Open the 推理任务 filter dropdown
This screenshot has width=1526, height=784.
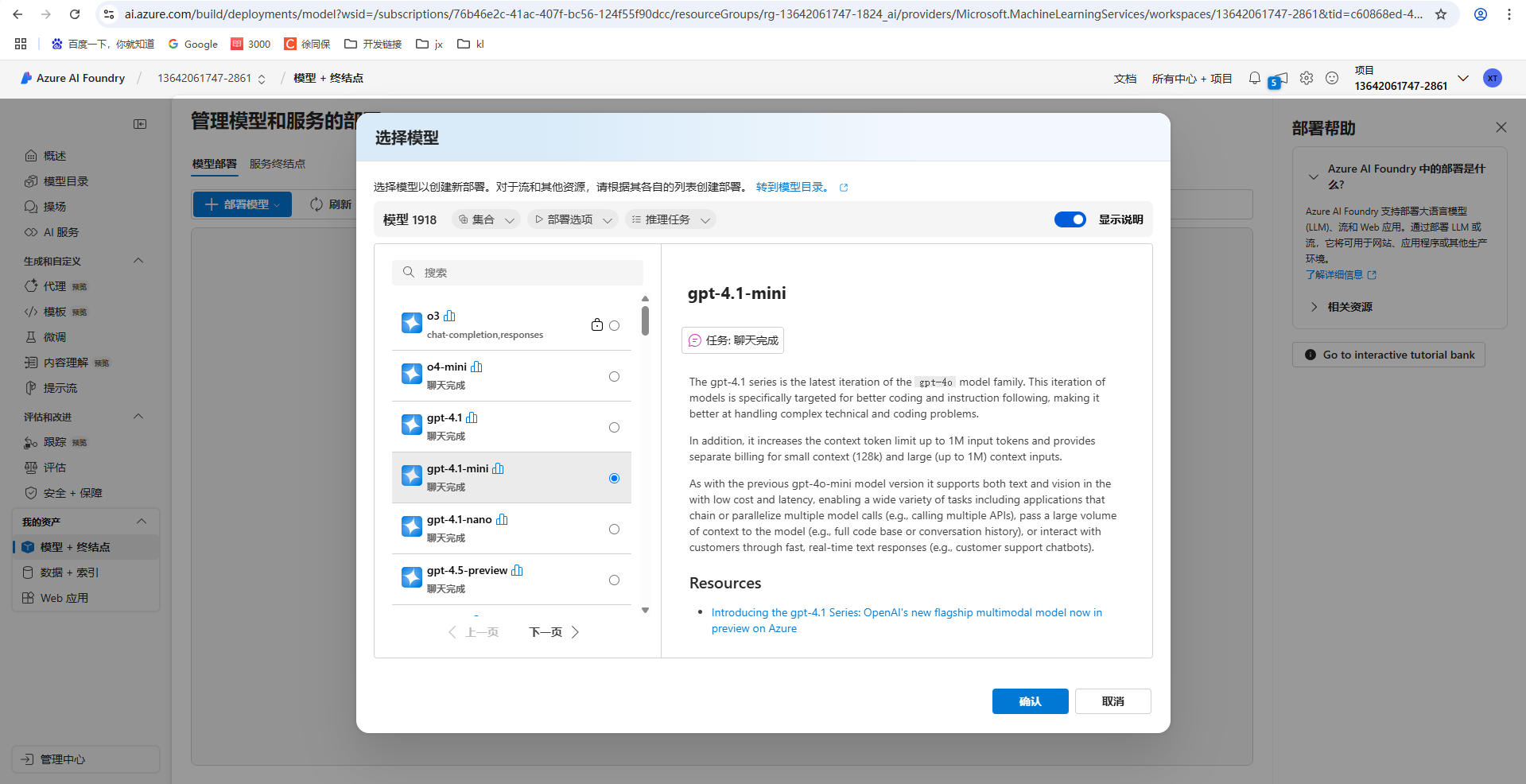[670, 219]
